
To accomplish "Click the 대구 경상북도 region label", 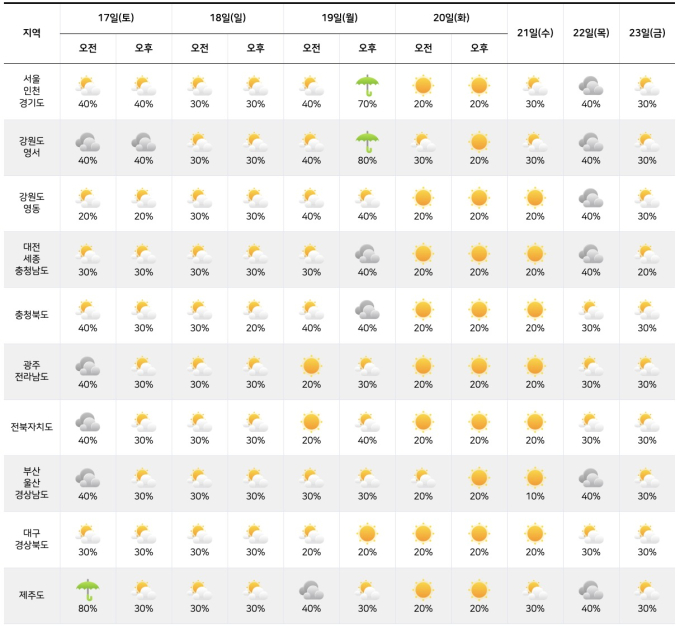I will (32, 539).
